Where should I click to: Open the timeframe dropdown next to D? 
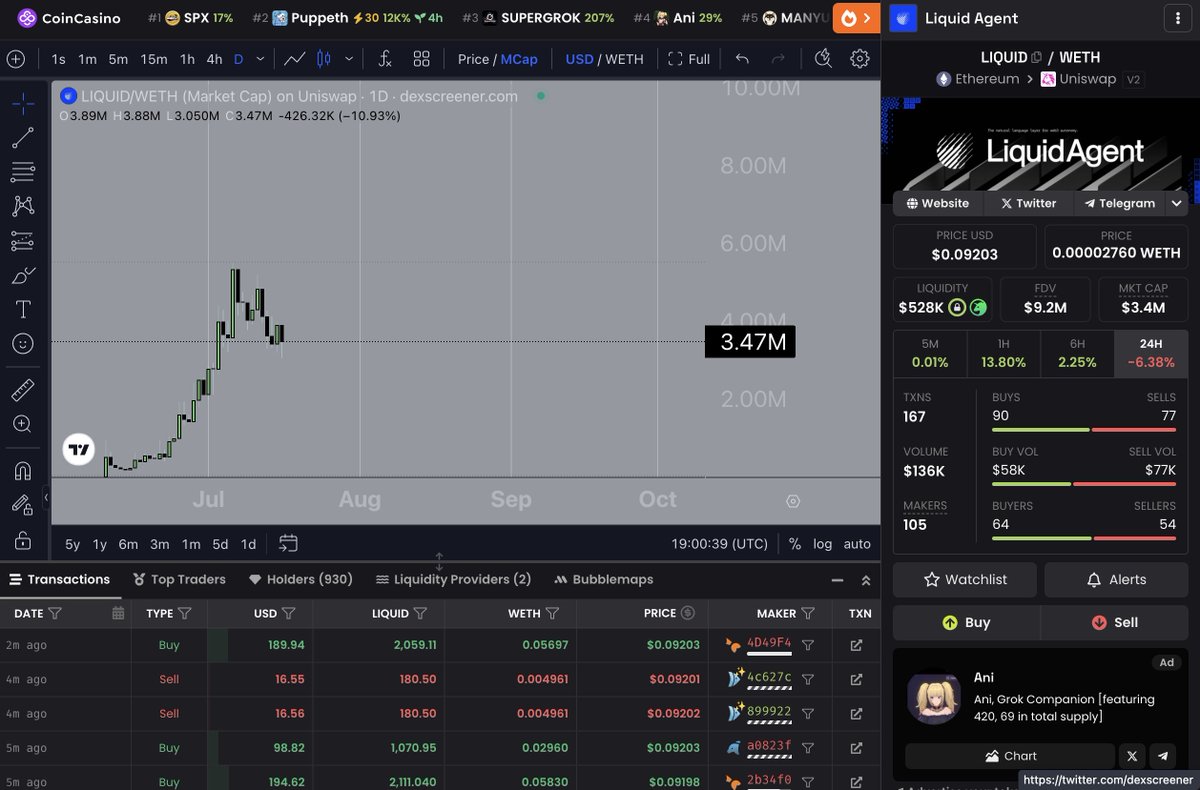click(x=258, y=59)
